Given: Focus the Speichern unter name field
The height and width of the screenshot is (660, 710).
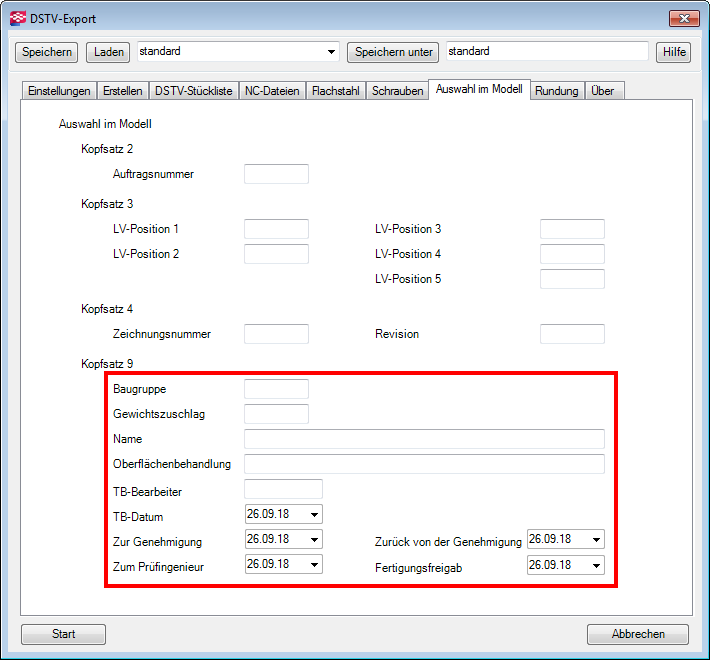Looking at the screenshot, I should point(547,51).
